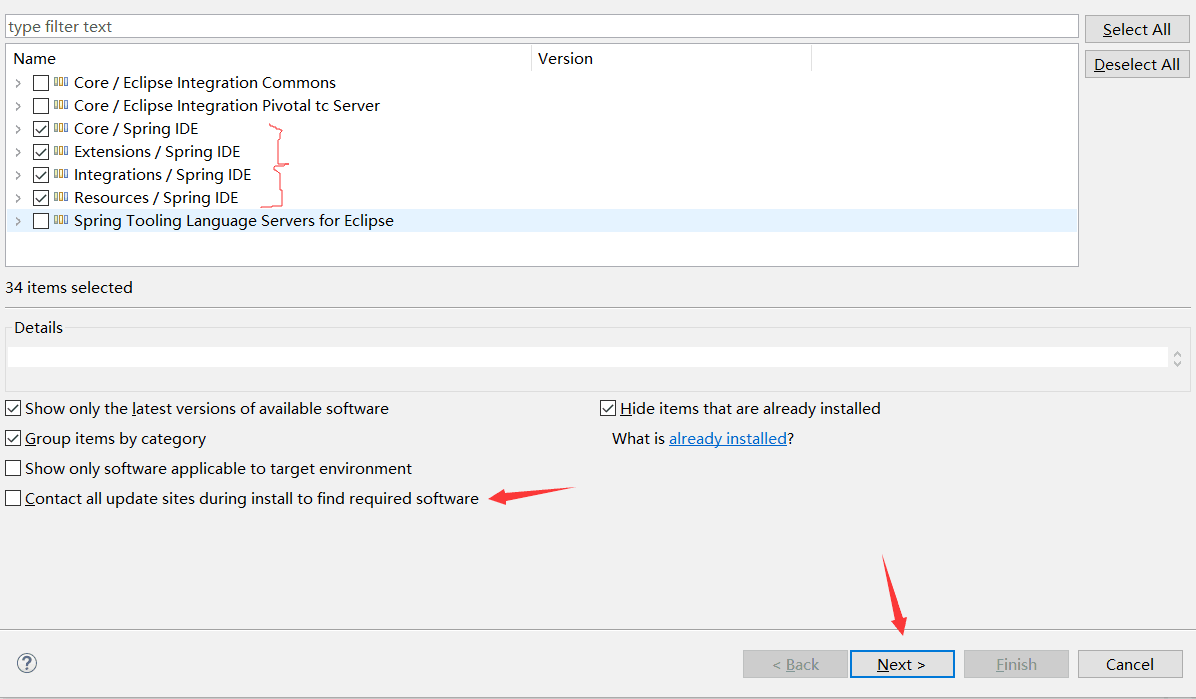Image resolution: width=1196 pixels, height=699 pixels.
Task: Select Integrations / Spring IDE row text
Action: pos(162,175)
